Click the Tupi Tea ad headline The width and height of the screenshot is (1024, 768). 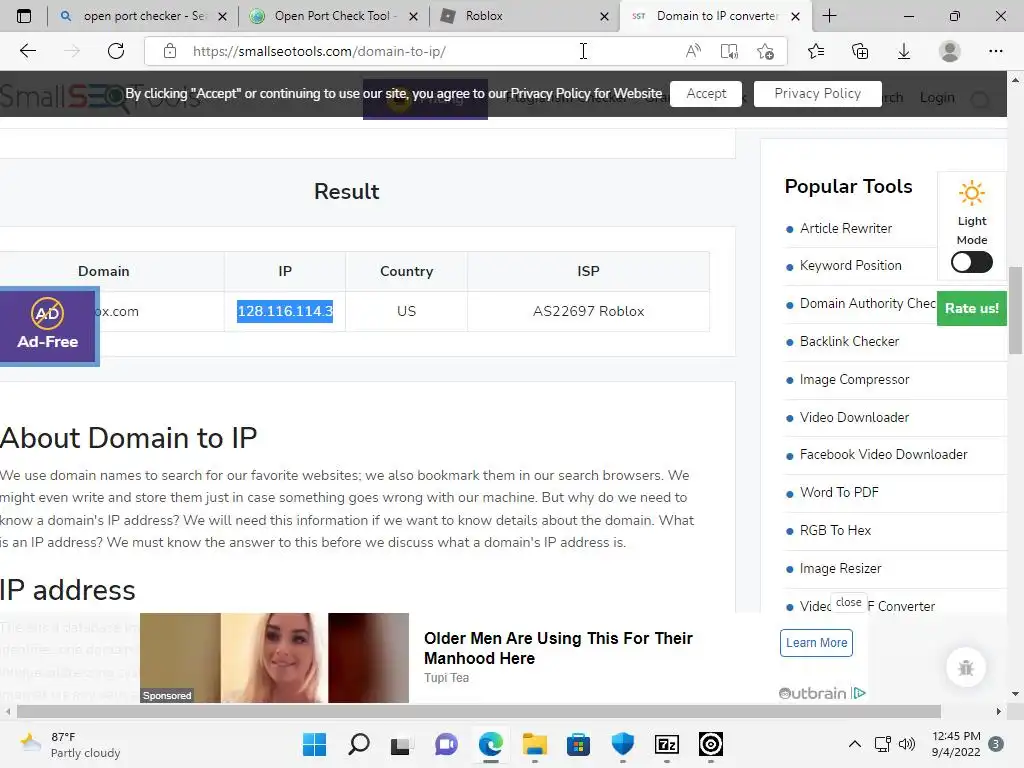[x=558, y=648]
